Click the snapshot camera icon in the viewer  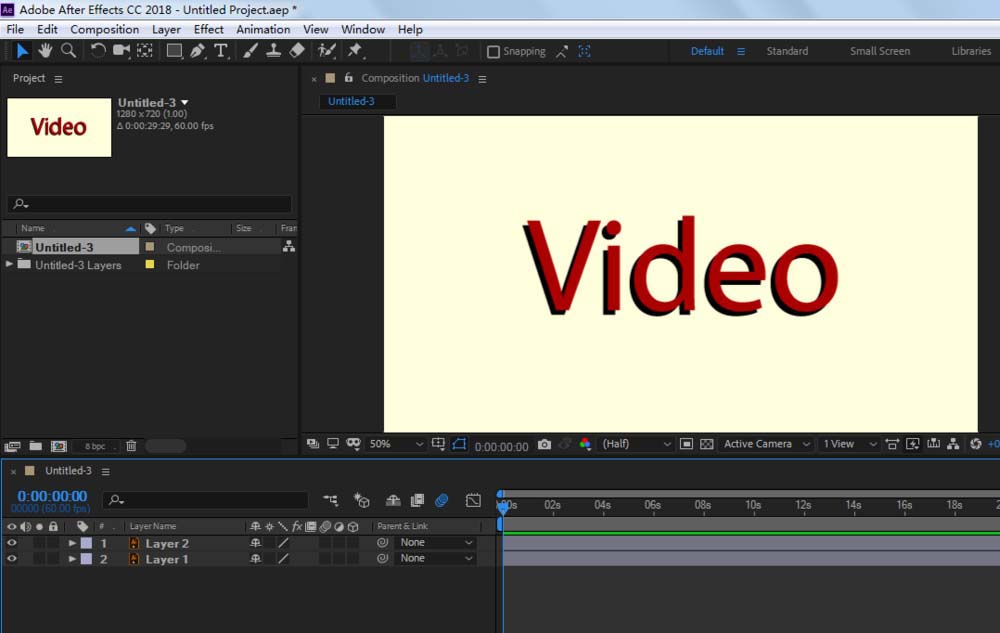point(544,445)
